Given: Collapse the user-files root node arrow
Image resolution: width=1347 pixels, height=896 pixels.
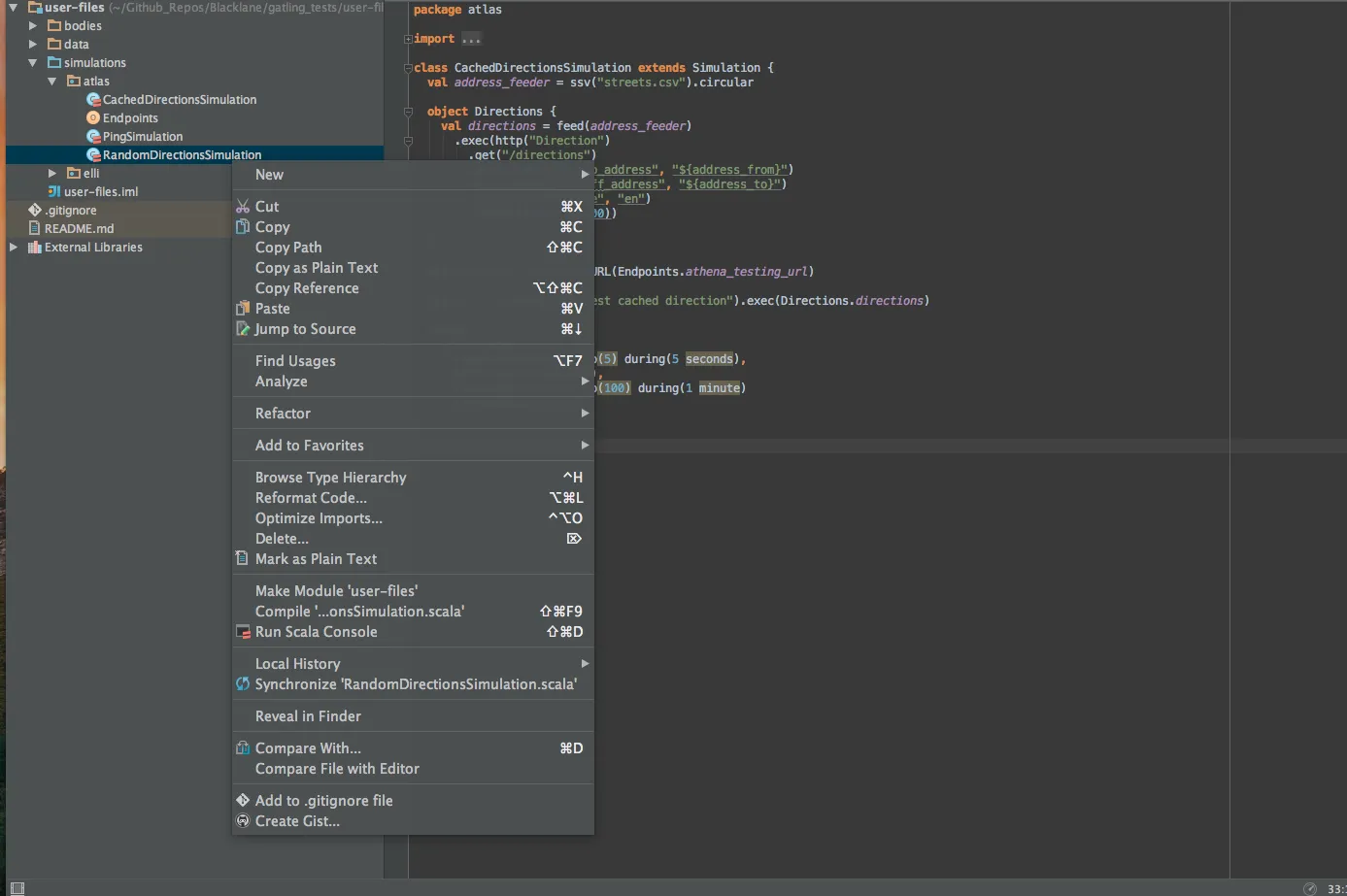Looking at the screenshot, I should coord(14,8).
